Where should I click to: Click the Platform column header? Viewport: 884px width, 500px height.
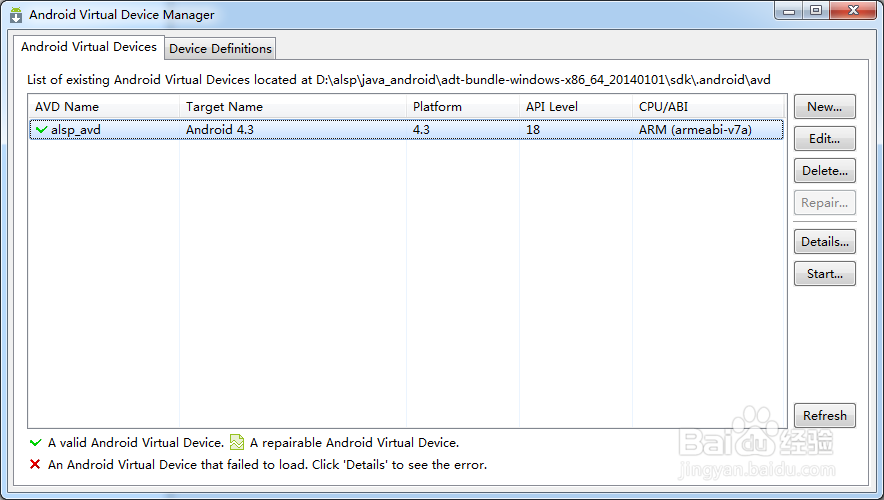tap(462, 107)
